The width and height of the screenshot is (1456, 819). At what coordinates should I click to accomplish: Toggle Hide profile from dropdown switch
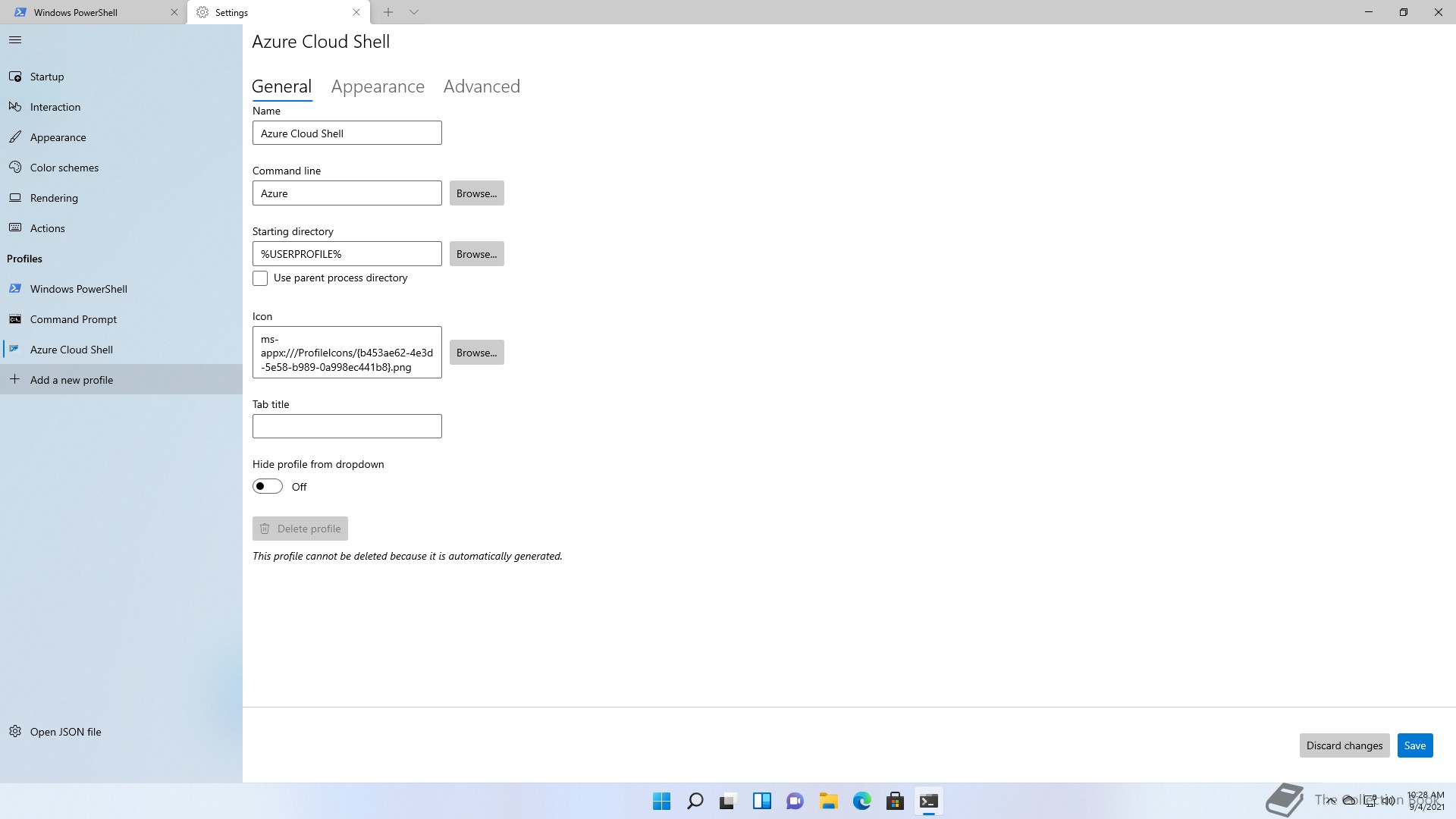(268, 486)
